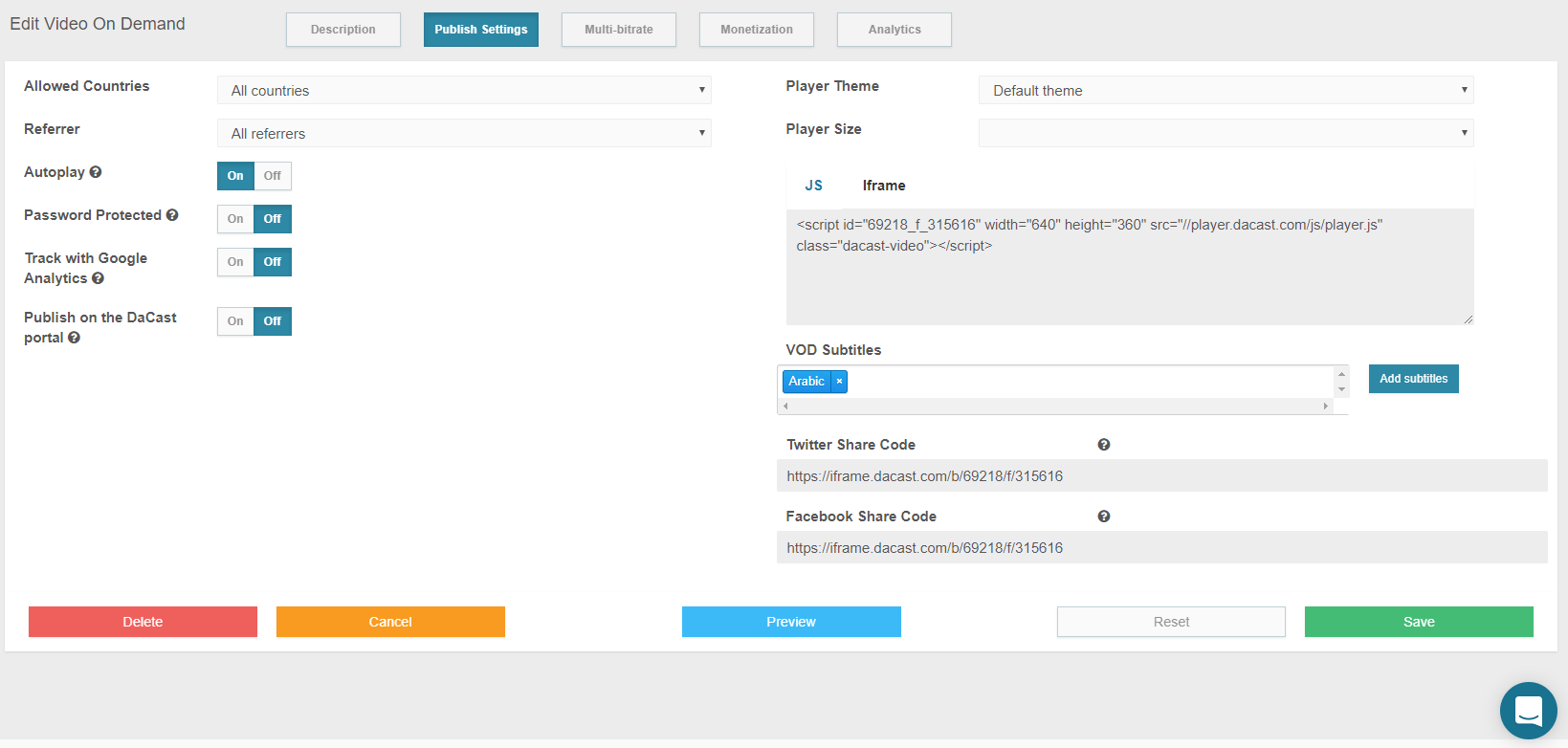Viewport: 1568px width, 748px height.
Task: Click the Edit Video On Demand heading
Action: (98, 24)
